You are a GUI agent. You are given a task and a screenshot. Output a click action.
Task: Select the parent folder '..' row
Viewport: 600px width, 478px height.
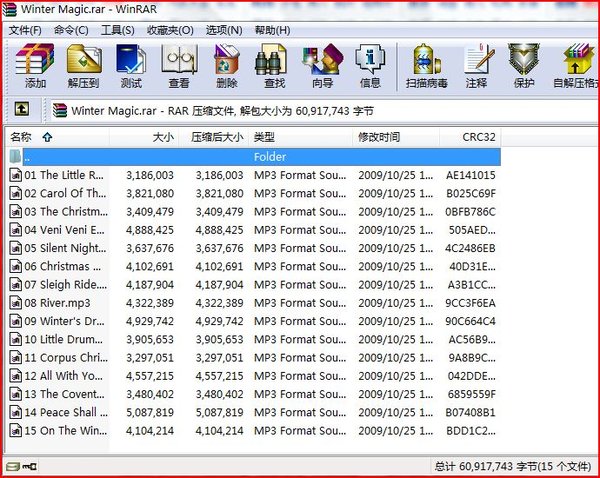254,157
